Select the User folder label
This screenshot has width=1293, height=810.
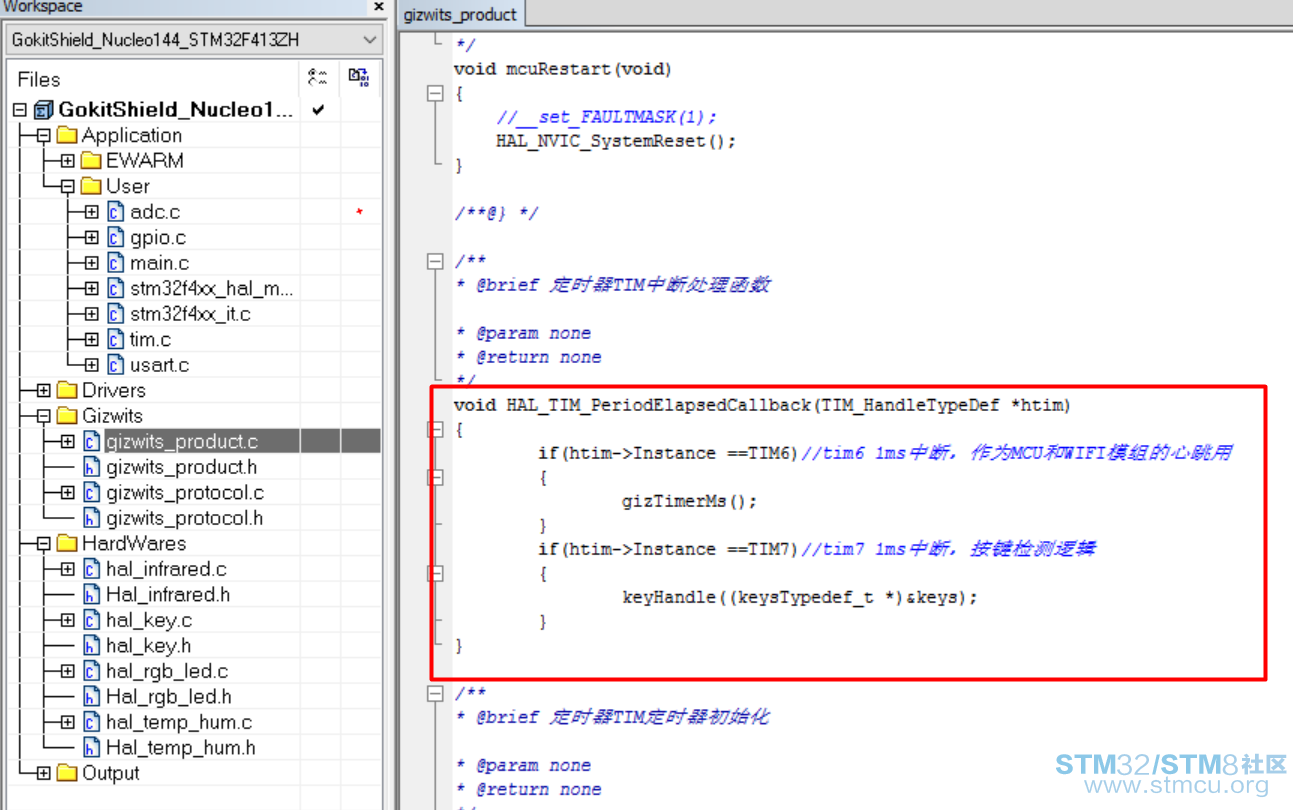[x=128, y=186]
